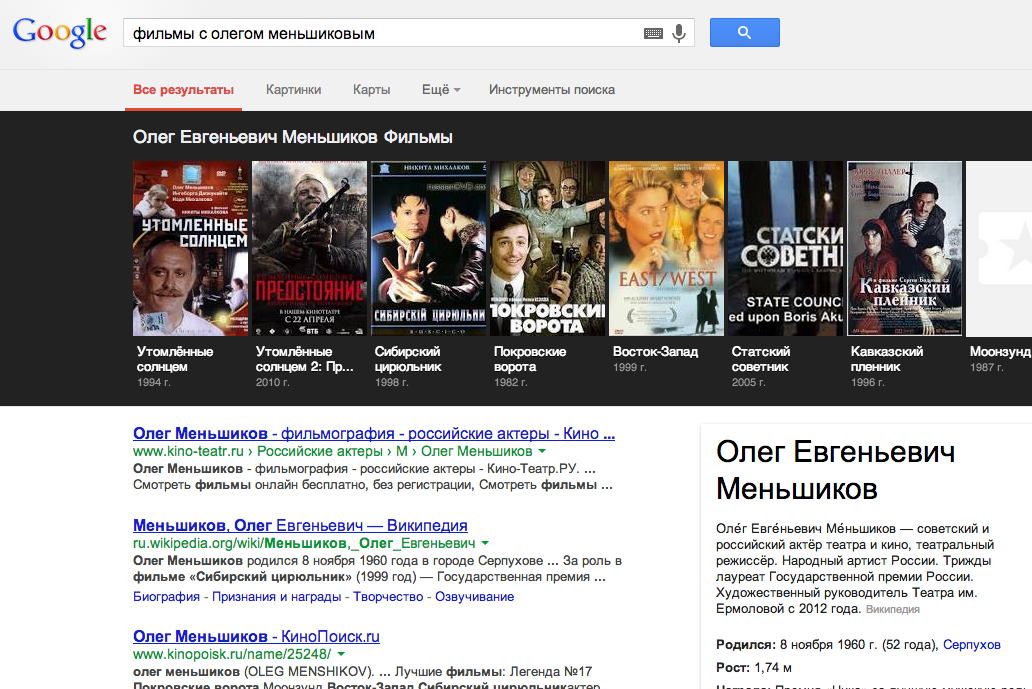Expand ru.wikipedia.org result options arrow

[485, 544]
